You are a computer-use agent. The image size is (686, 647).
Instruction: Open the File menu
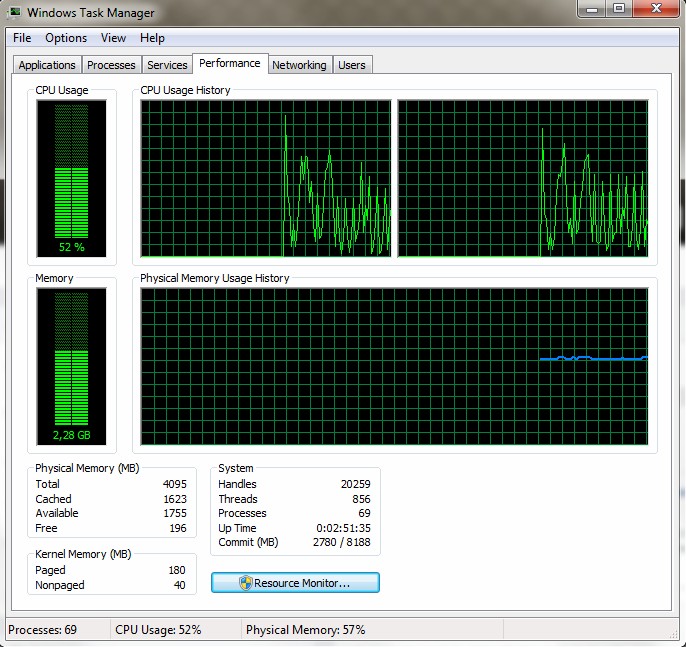22,38
